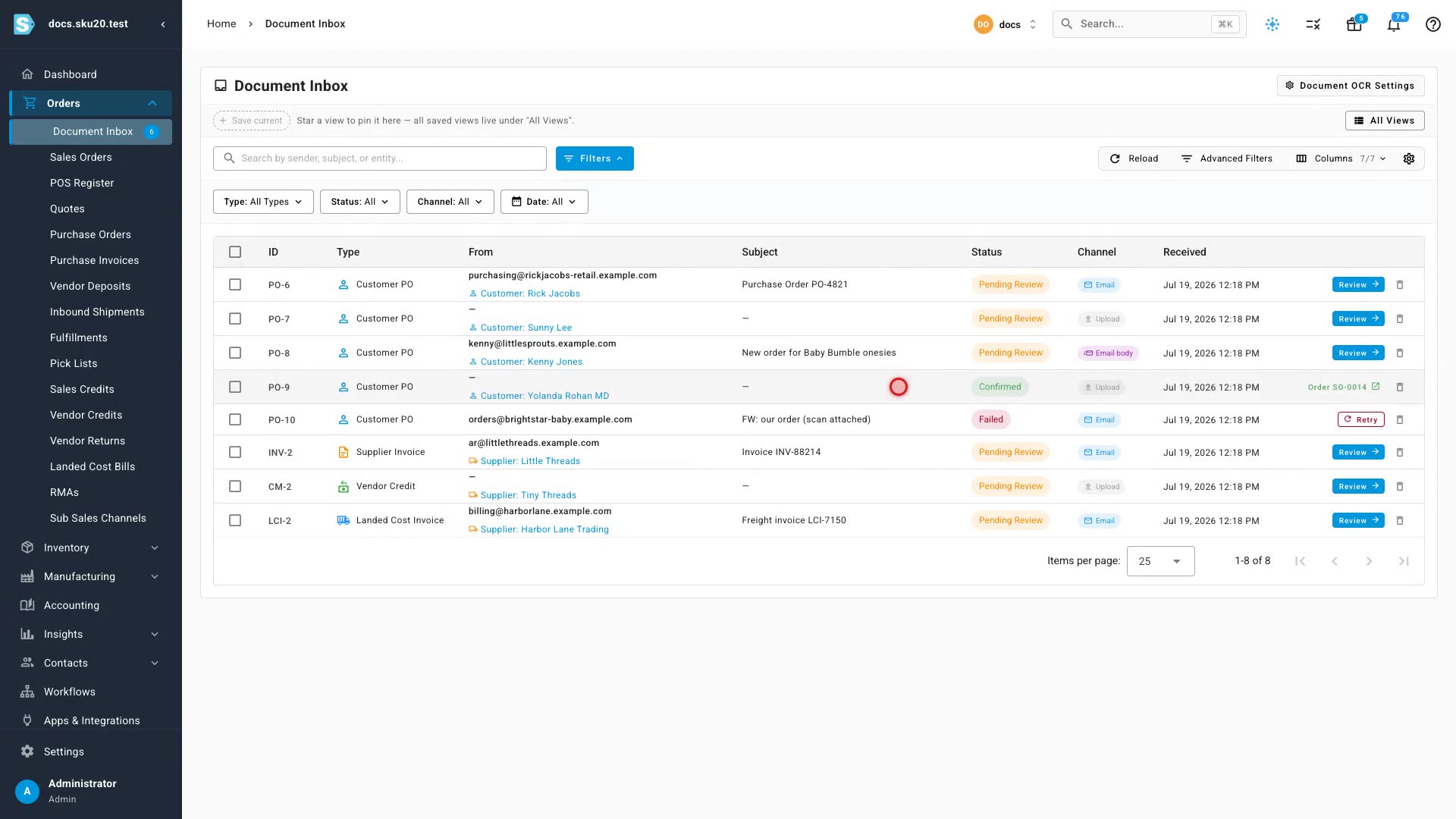
Task: Open external link icon for Order SO-0014
Action: [1376, 387]
